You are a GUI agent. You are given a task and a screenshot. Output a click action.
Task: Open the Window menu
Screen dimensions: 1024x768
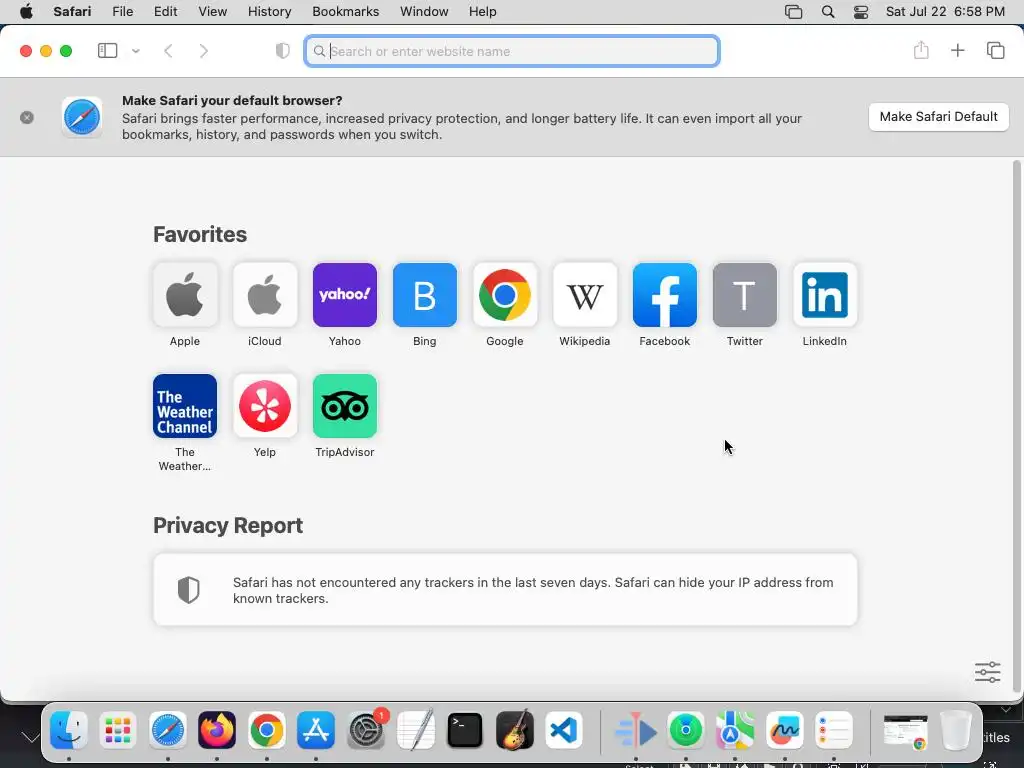[x=424, y=12]
